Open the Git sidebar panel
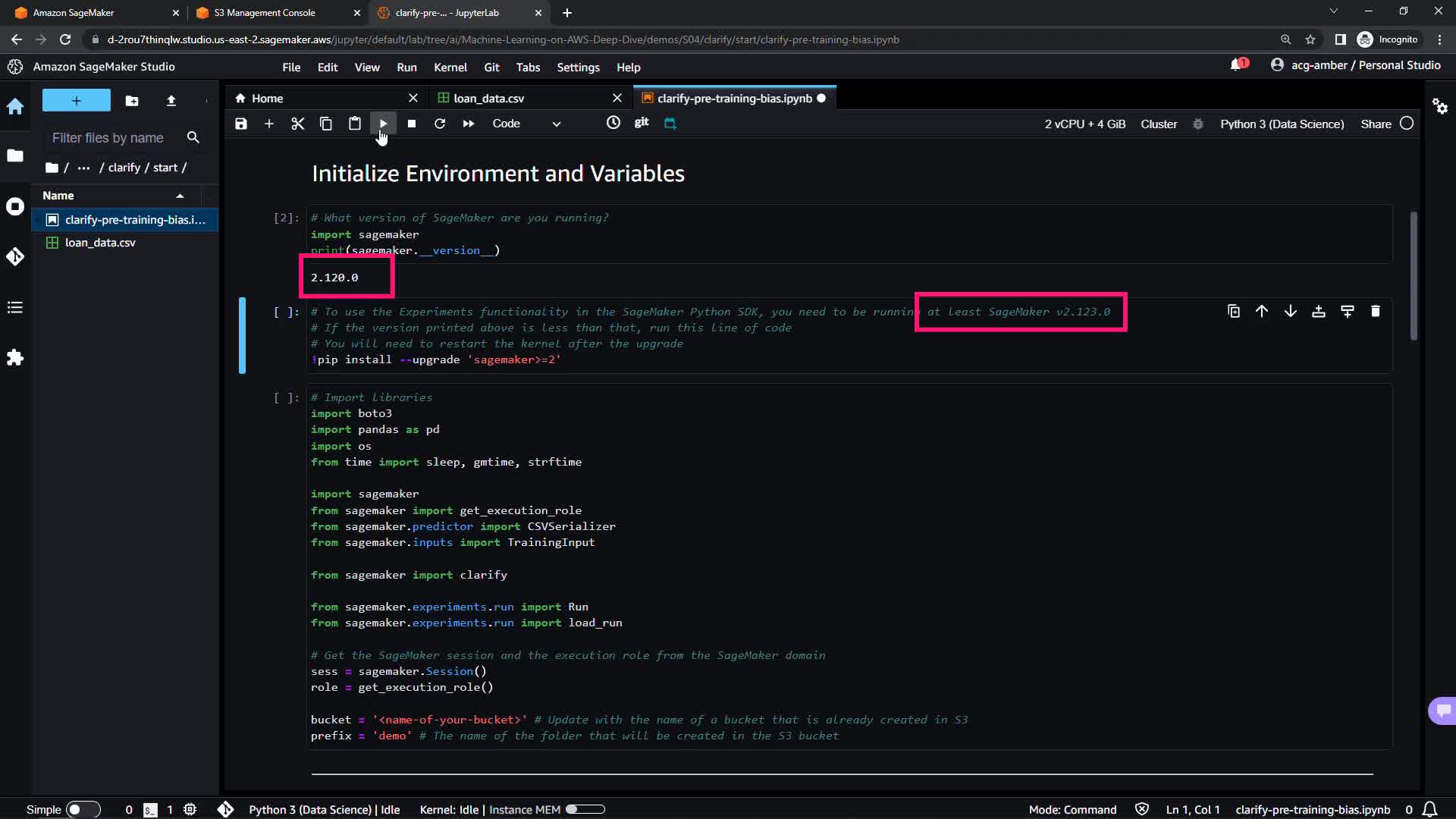 click(x=15, y=256)
